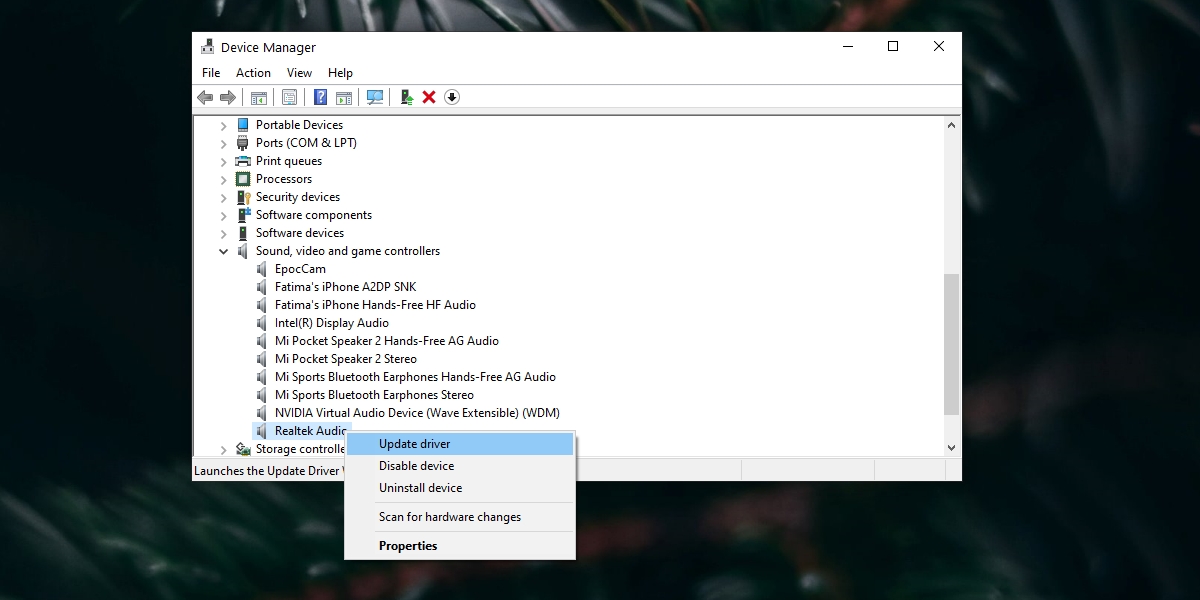Screen dimensions: 1200x600
Task: Click the Disable device toolbar icon
Action: click(452, 97)
